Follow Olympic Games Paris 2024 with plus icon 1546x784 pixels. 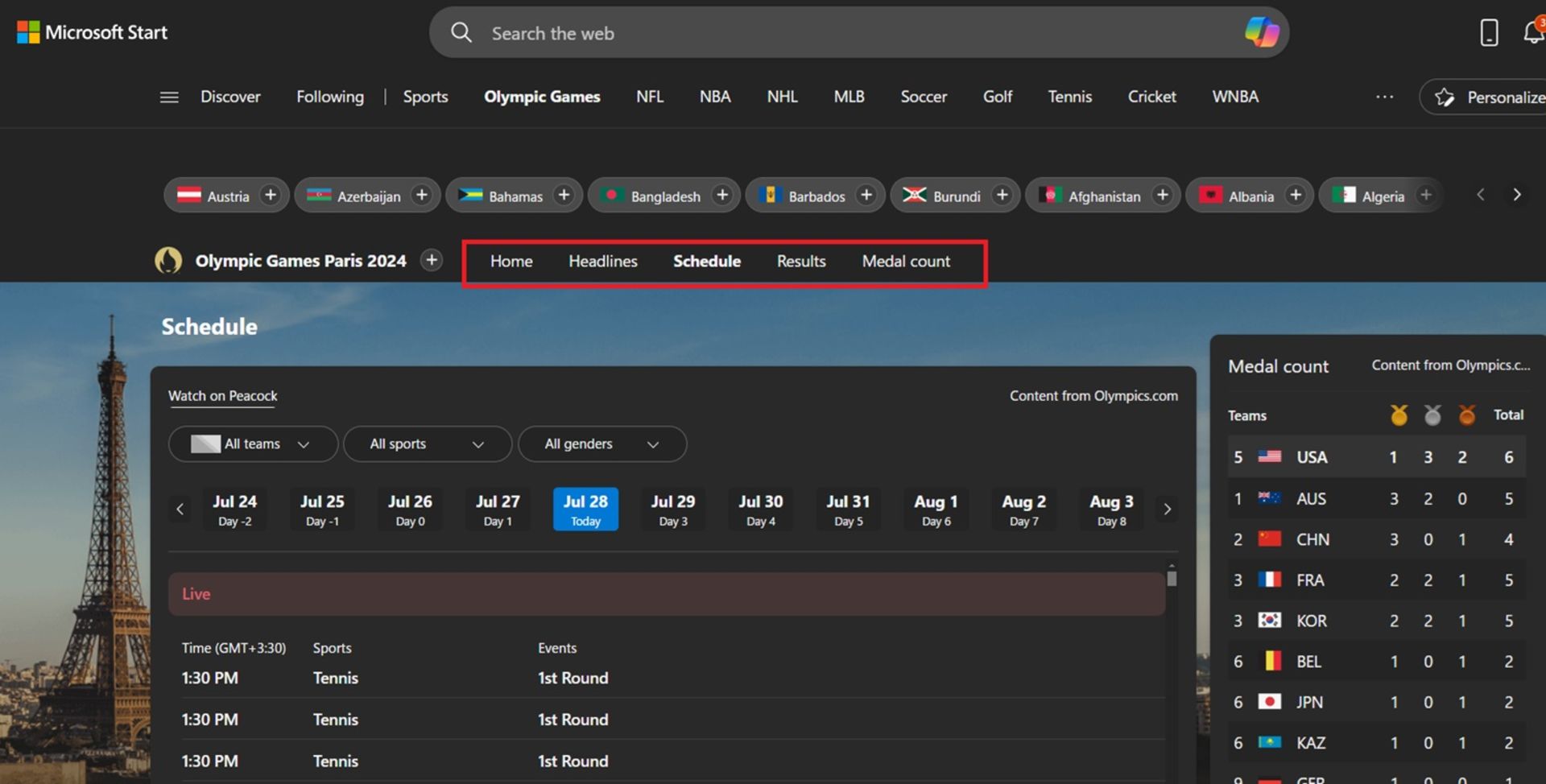432,260
